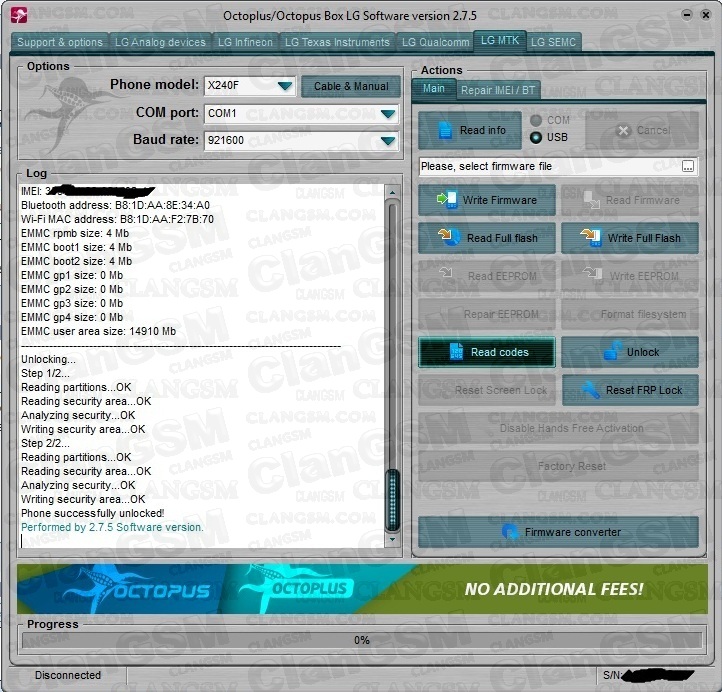
Task: Switch to LG Texas Instruments tab
Action: click(x=337, y=42)
